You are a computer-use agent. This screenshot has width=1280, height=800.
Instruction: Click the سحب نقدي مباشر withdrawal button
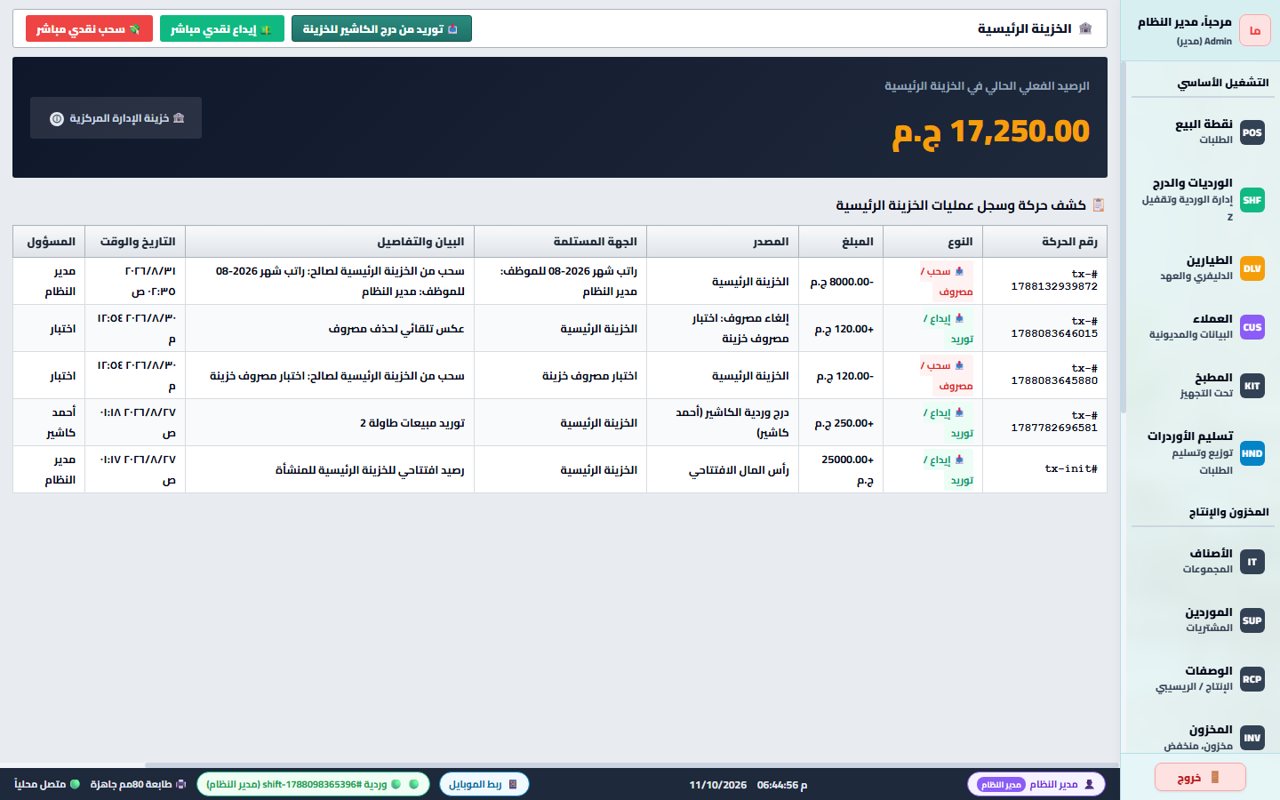coord(89,29)
